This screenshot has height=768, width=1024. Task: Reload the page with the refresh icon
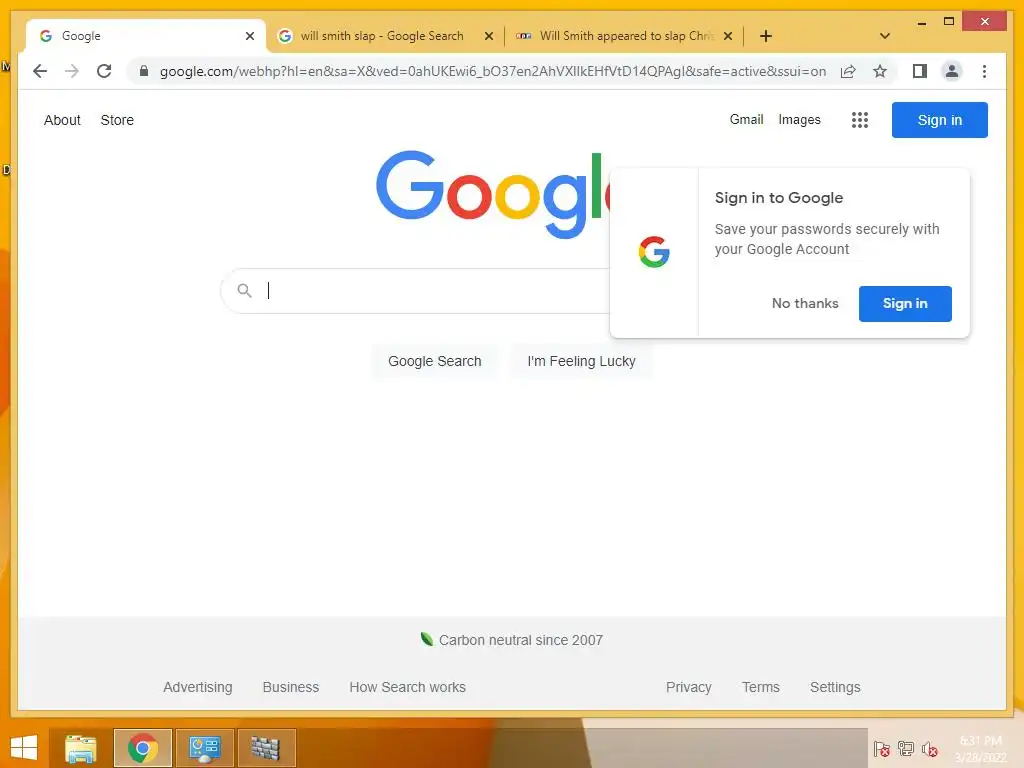click(x=104, y=71)
